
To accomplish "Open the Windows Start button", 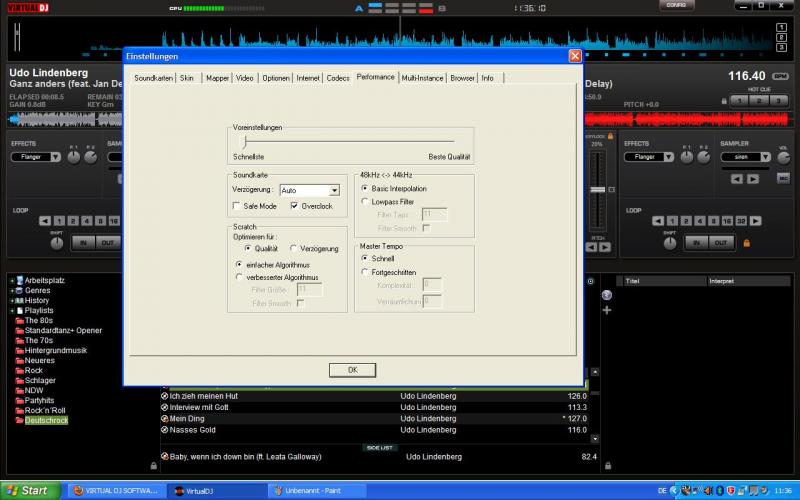I will [x=30, y=491].
